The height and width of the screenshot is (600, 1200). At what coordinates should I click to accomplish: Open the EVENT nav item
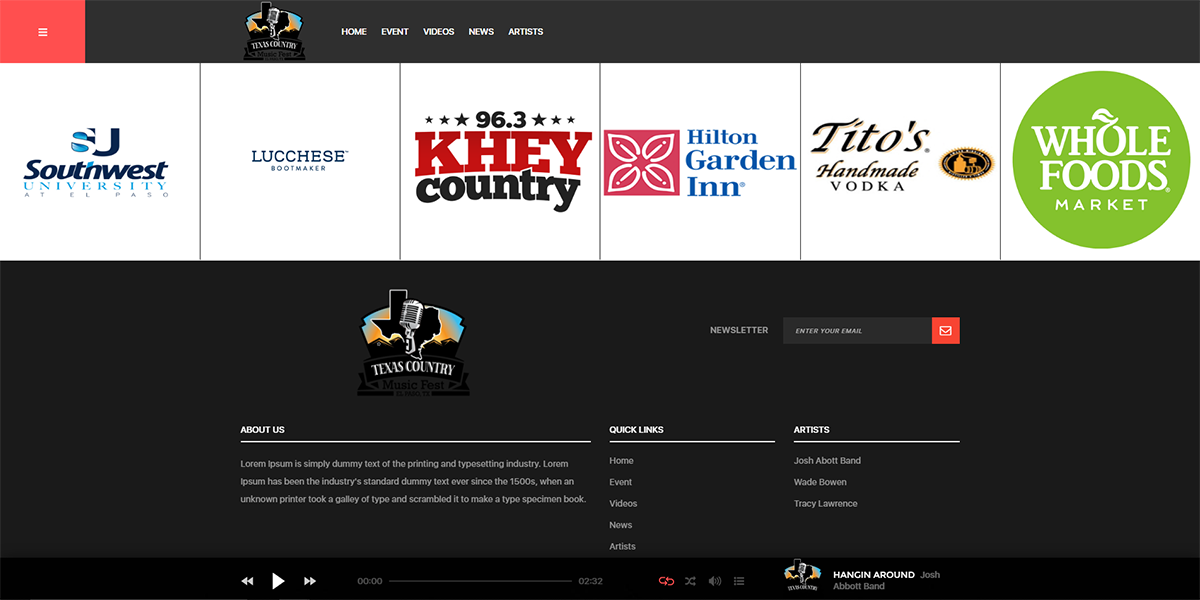pyautogui.click(x=395, y=32)
